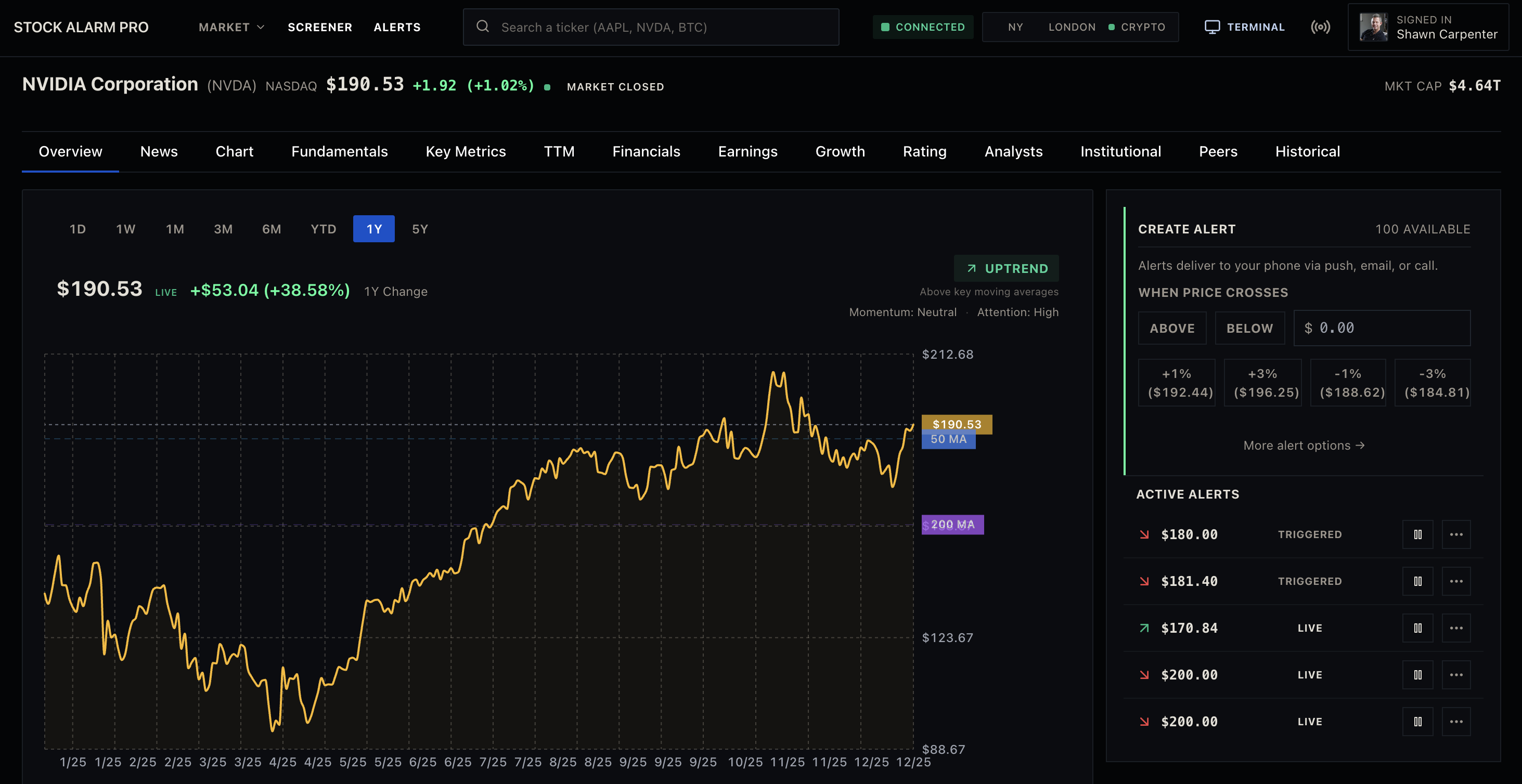The image size is (1522, 784).
Task: Expand More alert options arrow link
Action: click(1304, 445)
